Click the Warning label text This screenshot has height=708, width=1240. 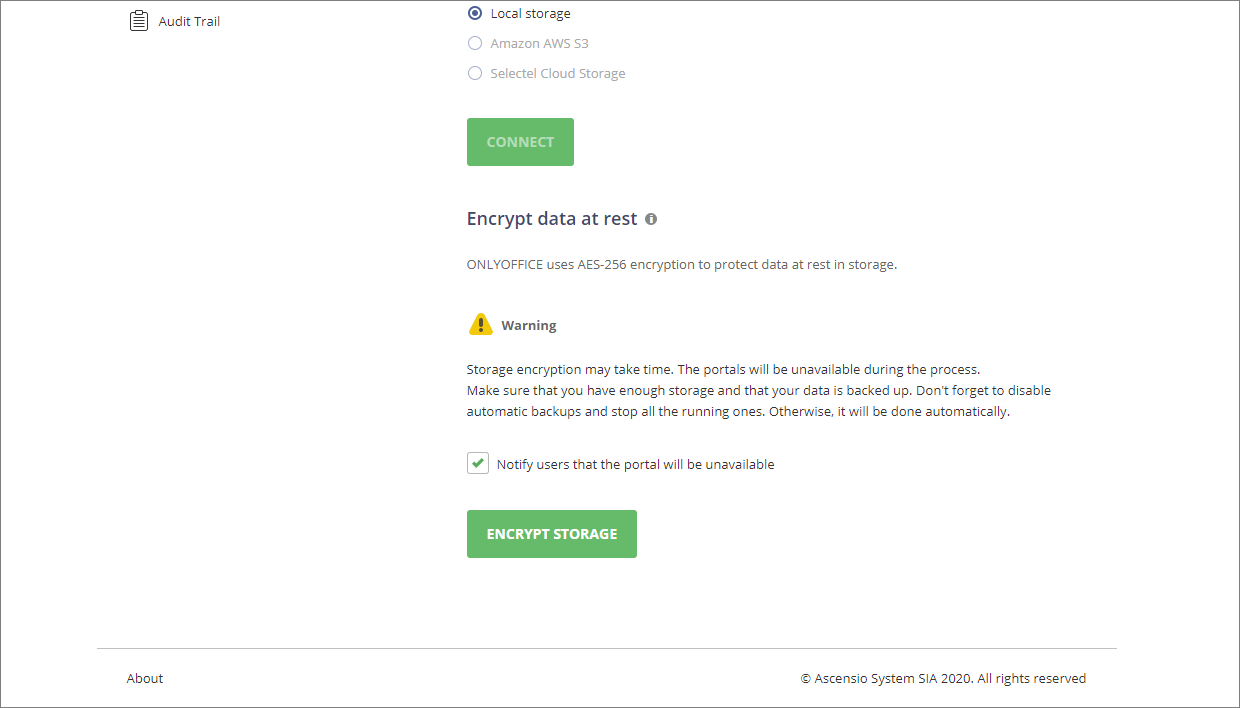pyautogui.click(x=528, y=324)
